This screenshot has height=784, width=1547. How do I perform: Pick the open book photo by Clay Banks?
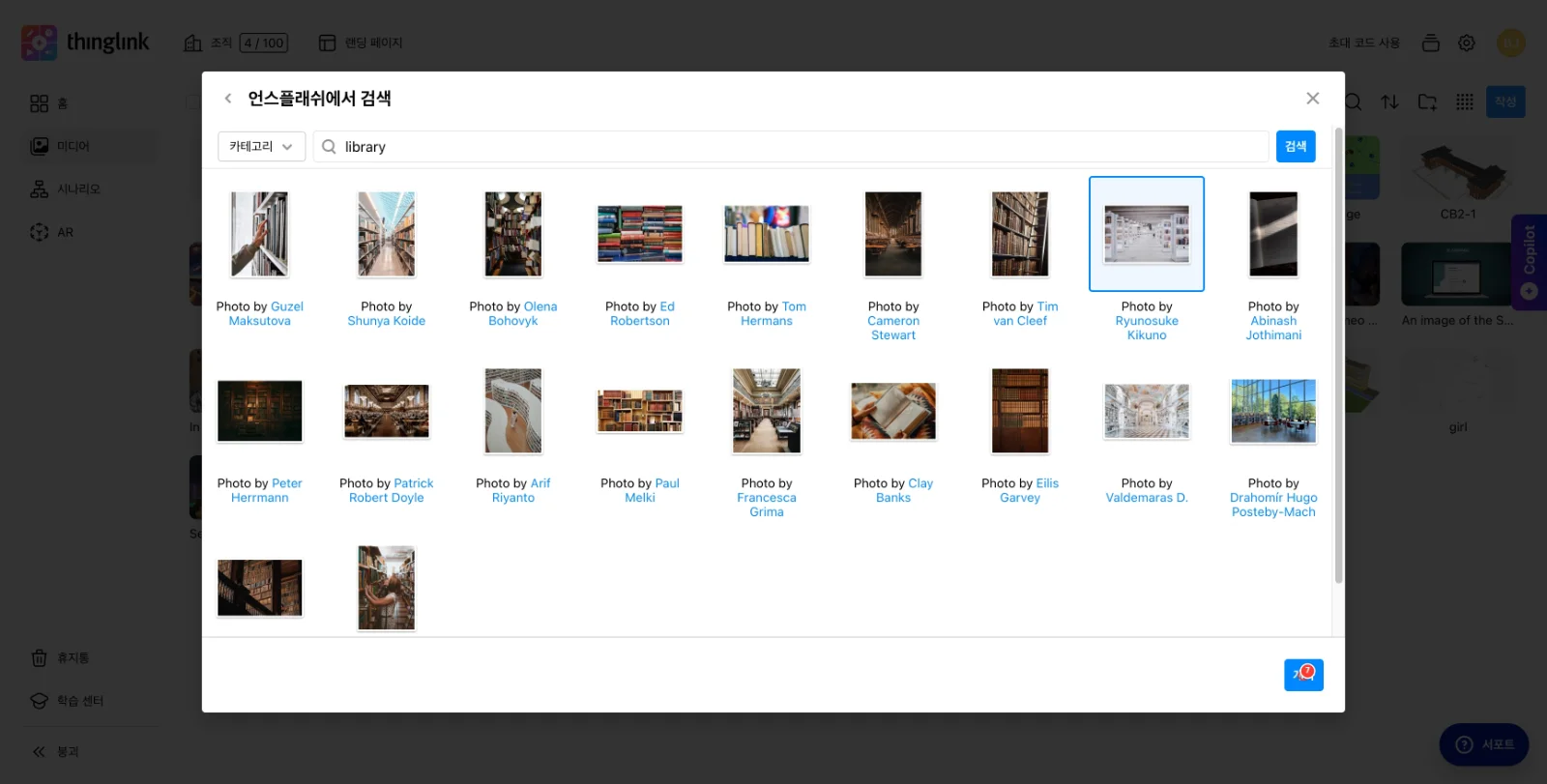[x=893, y=411]
